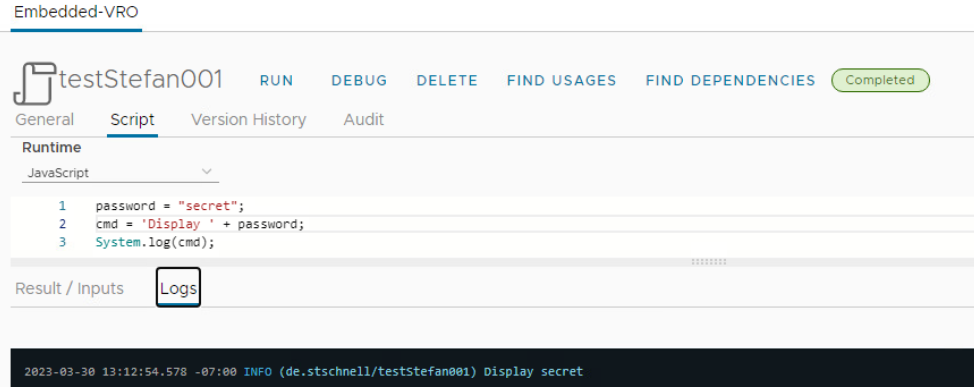Select the Script tab

point(132,120)
